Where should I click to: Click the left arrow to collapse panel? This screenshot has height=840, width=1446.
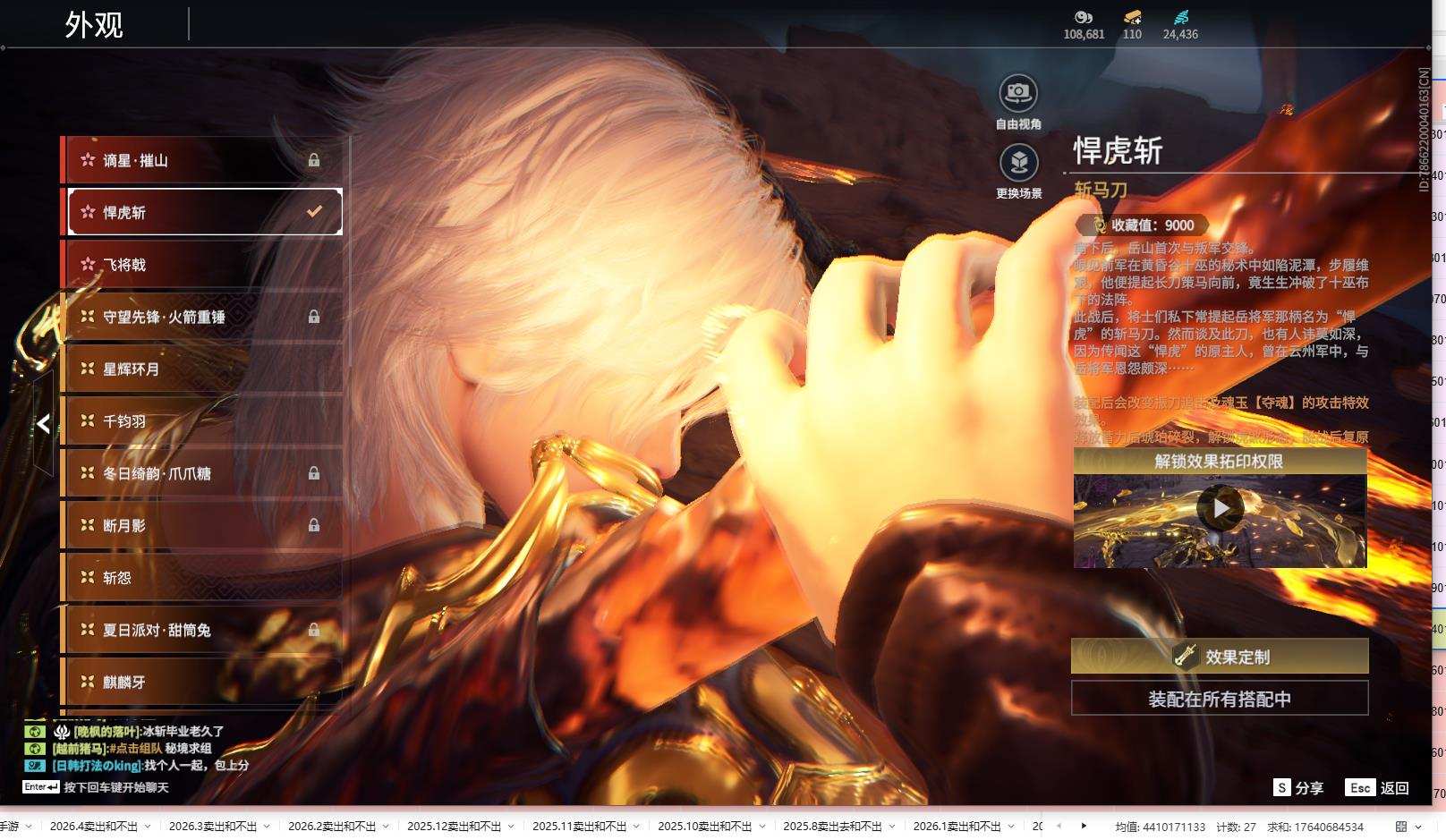[43, 424]
